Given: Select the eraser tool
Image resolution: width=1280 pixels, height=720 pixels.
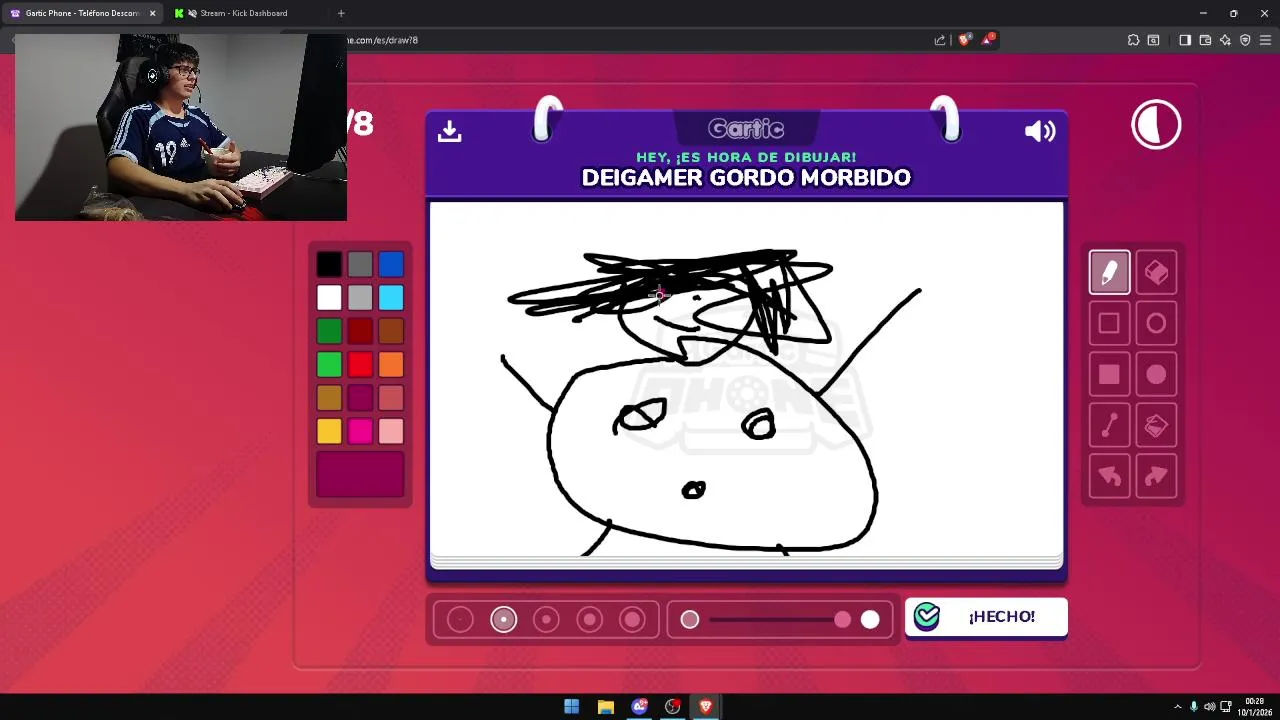Looking at the screenshot, I should point(1156,272).
